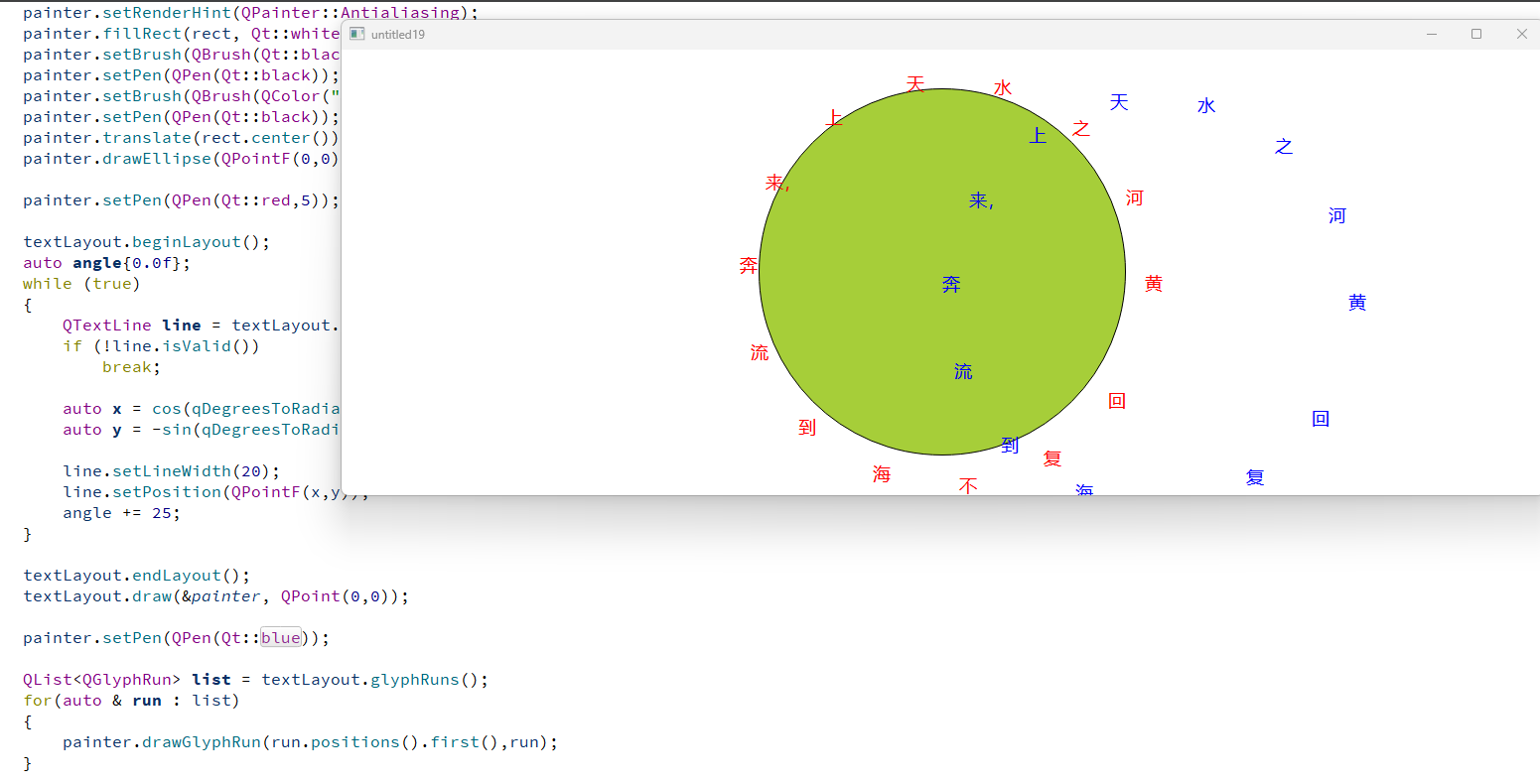
Task: Click the painter.translate(rect.center()) code line
Action: pyautogui.click(x=182, y=138)
